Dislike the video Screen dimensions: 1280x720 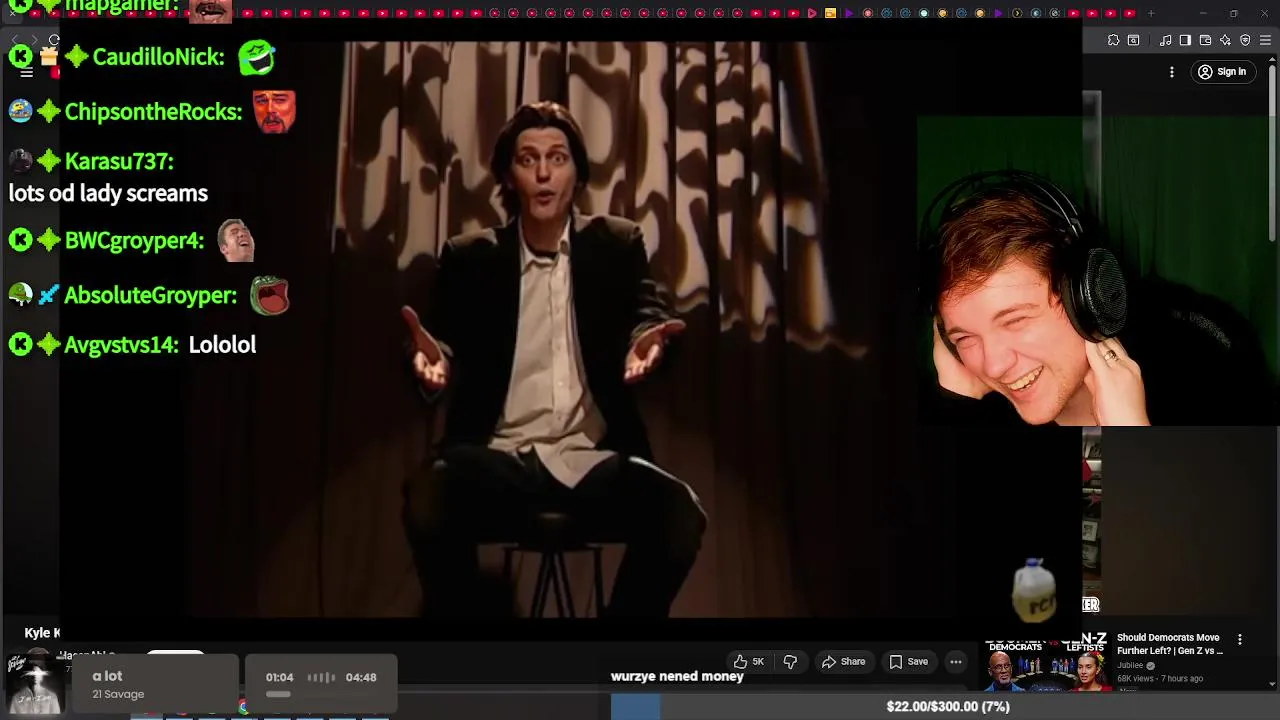coord(790,661)
